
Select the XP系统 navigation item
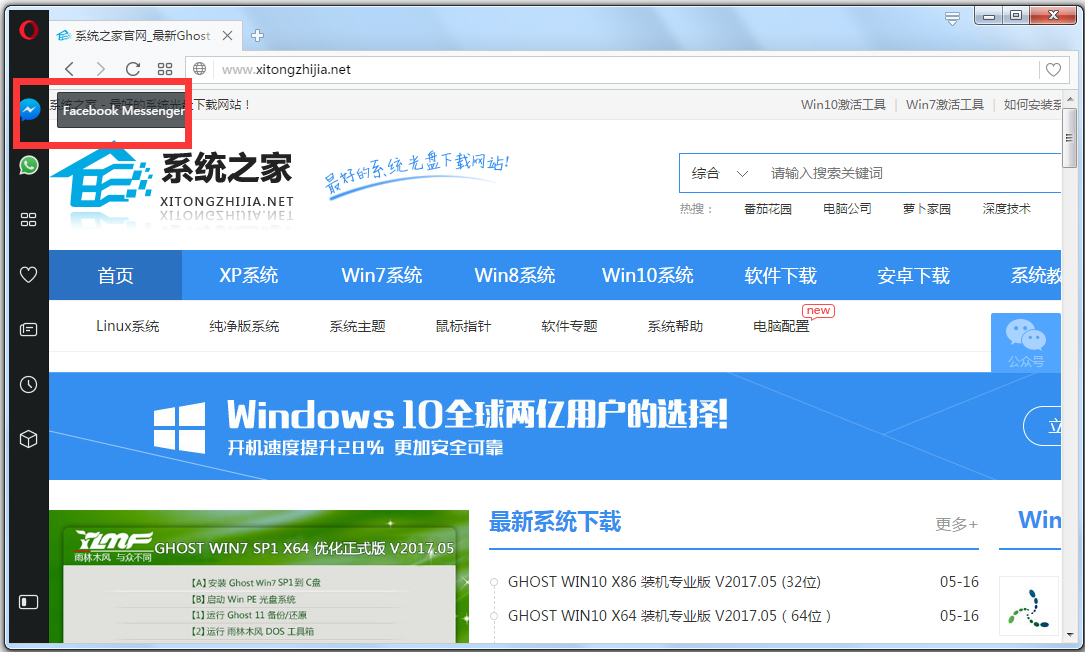tap(248, 275)
